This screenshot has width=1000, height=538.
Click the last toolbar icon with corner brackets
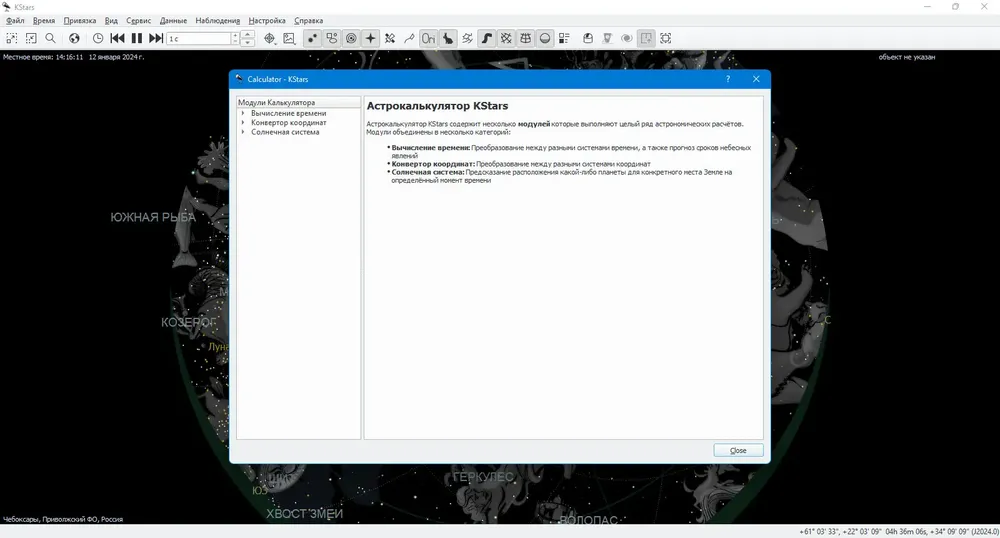(666, 38)
